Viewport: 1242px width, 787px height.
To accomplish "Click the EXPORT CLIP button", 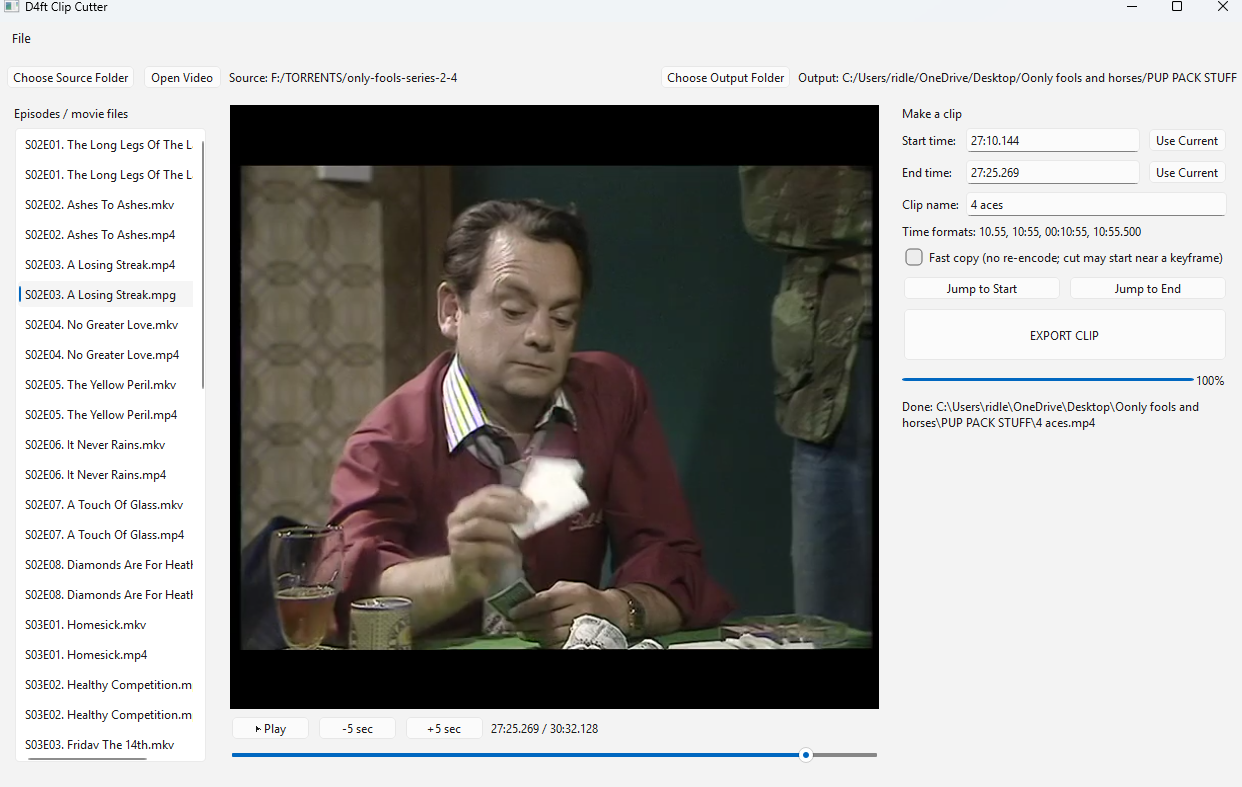I will coord(1065,335).
